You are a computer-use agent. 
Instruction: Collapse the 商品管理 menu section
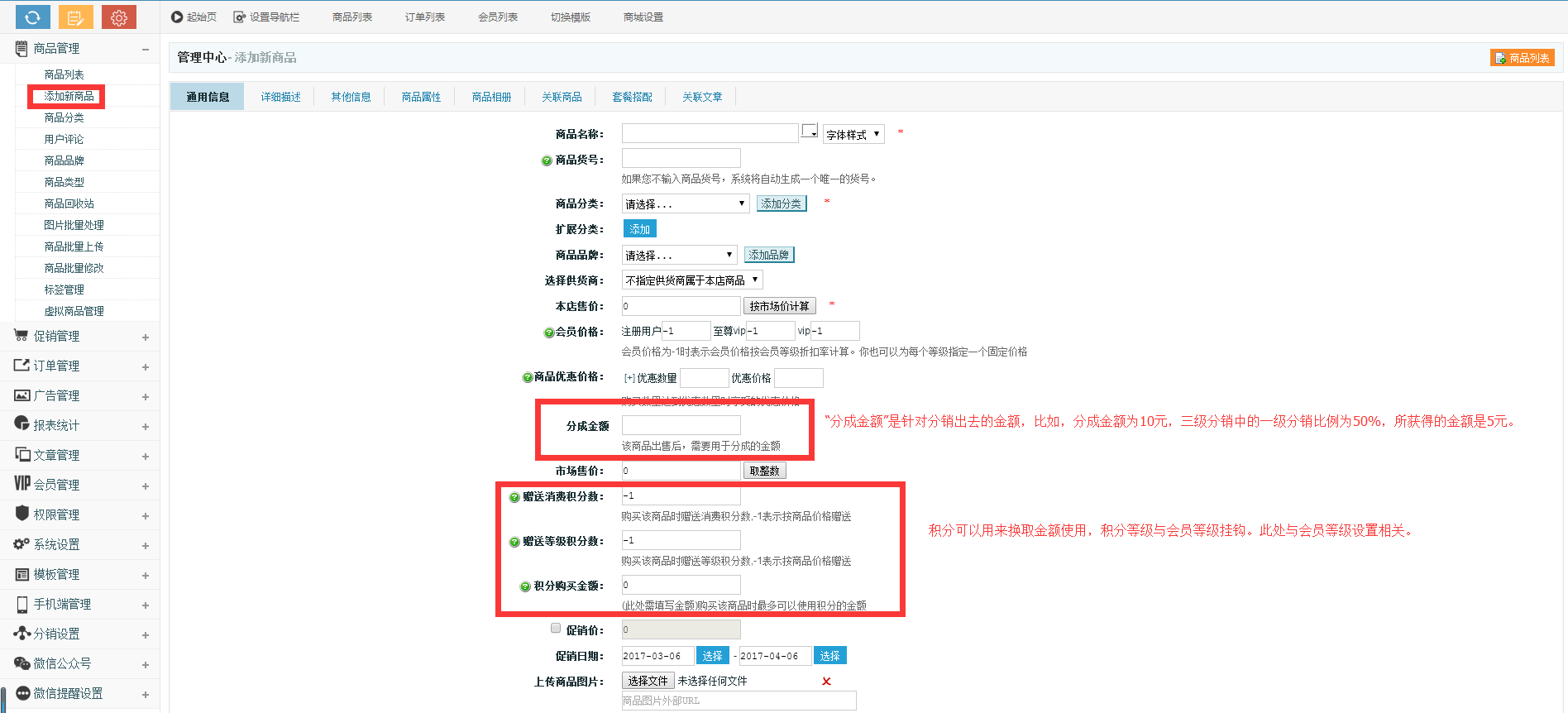pos(146,49)
